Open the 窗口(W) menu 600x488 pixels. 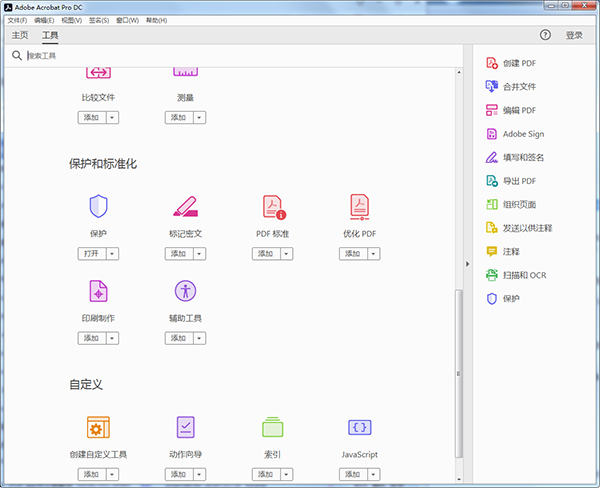tap(127, 20)
